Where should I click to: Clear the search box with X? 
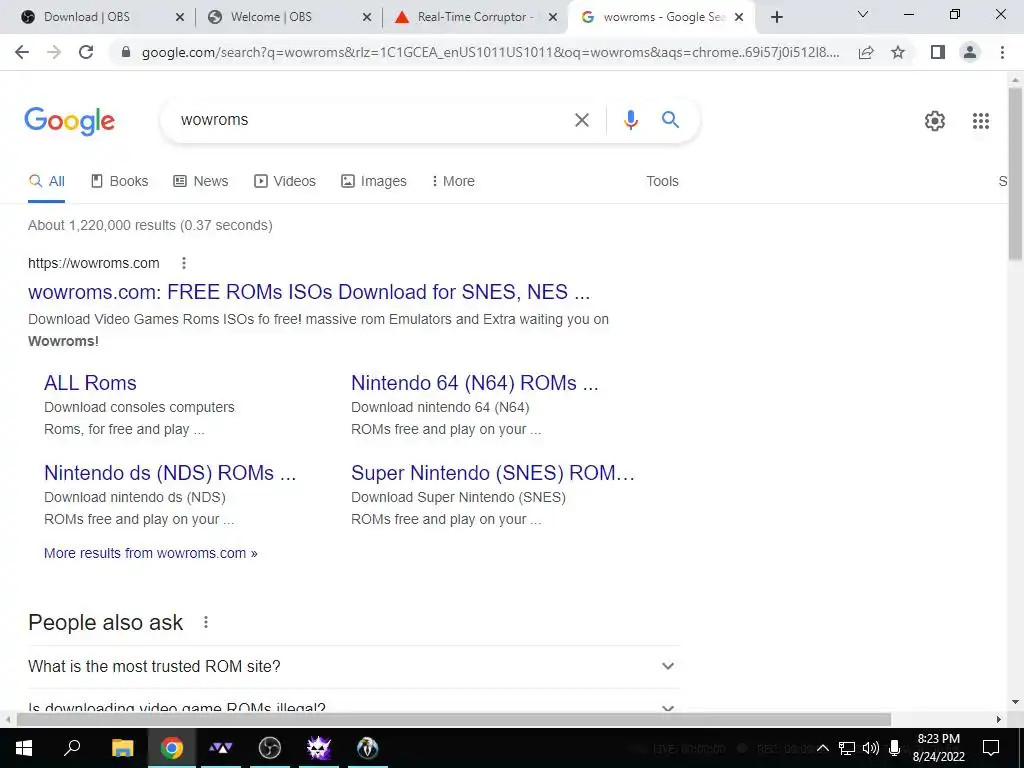point(581,120)
